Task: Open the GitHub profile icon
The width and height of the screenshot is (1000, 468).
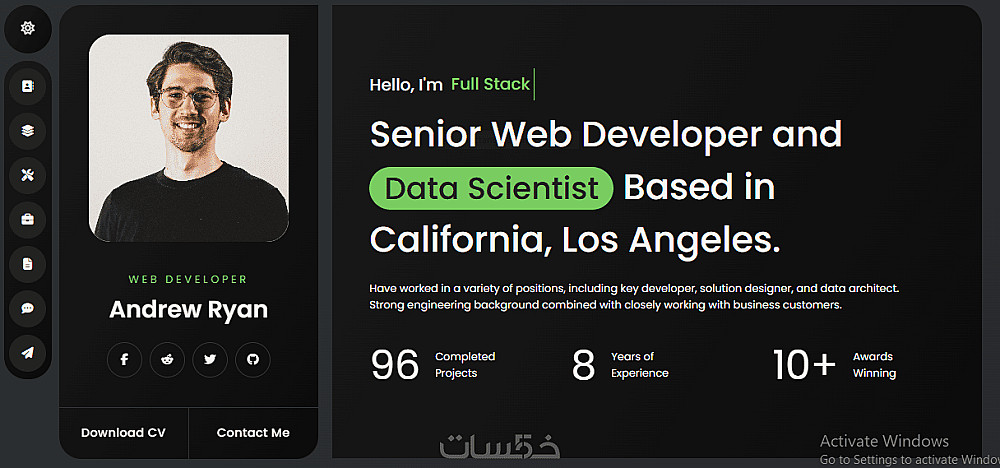Action: click(253, 360)
